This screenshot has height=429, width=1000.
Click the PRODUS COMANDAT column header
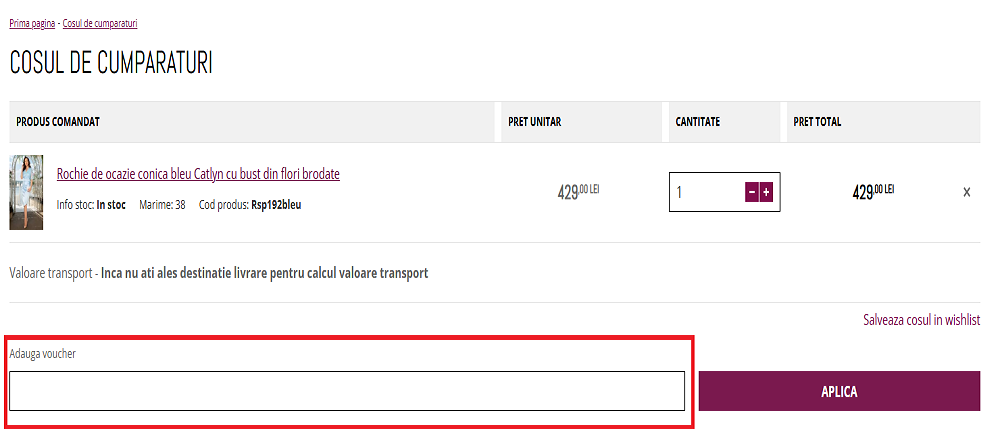pos(58,122)
